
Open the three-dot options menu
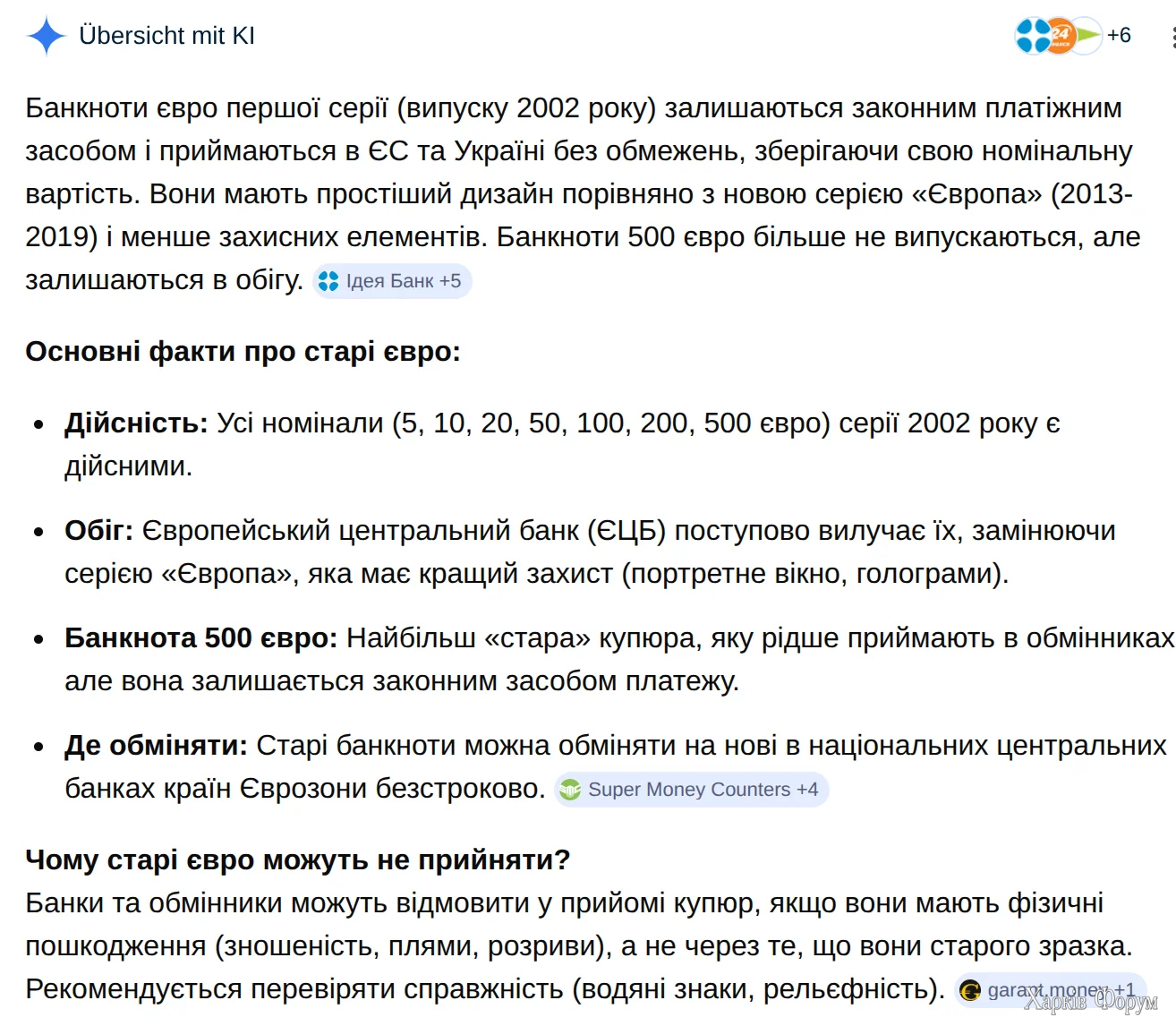pyautogui.click(x=1172, y=36)
